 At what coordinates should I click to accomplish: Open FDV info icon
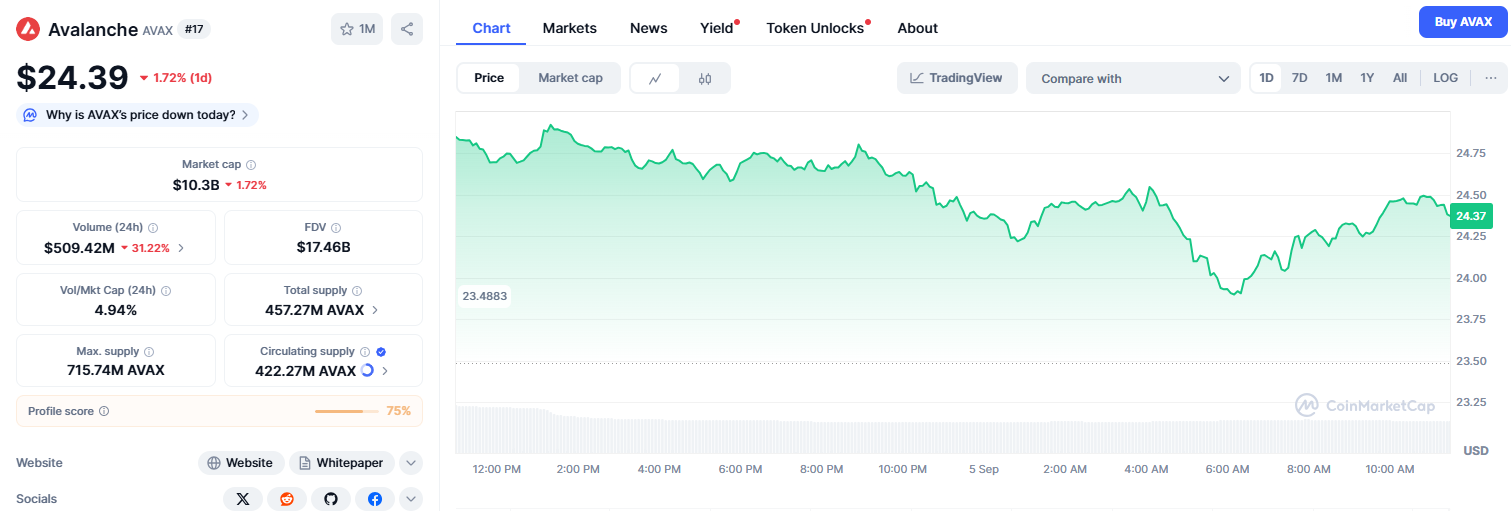(336, 228)
